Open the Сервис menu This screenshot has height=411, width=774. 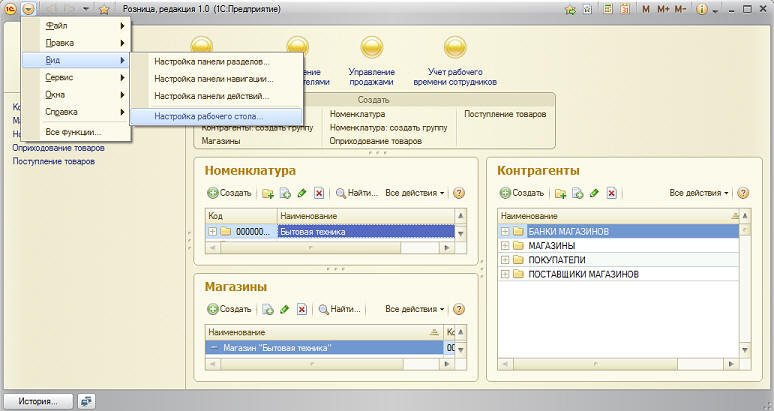point(77,77)
